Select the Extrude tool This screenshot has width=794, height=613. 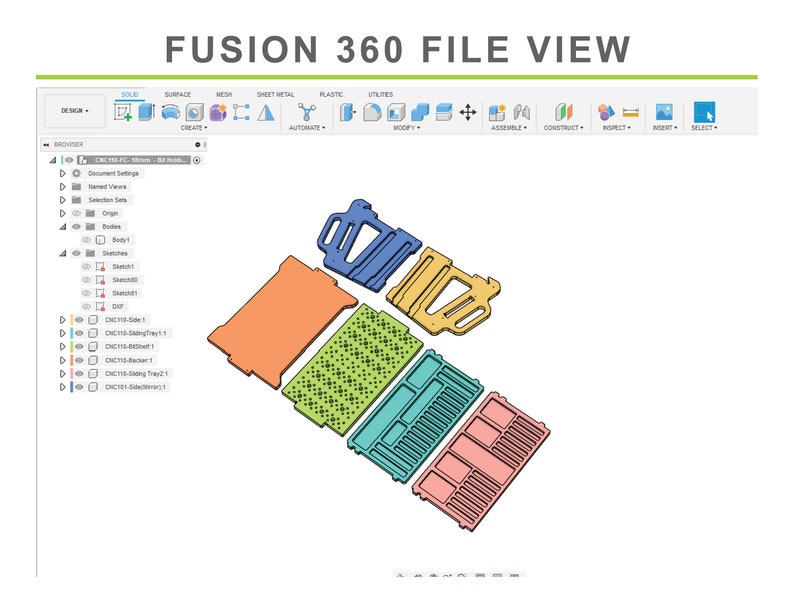point(146,112)
